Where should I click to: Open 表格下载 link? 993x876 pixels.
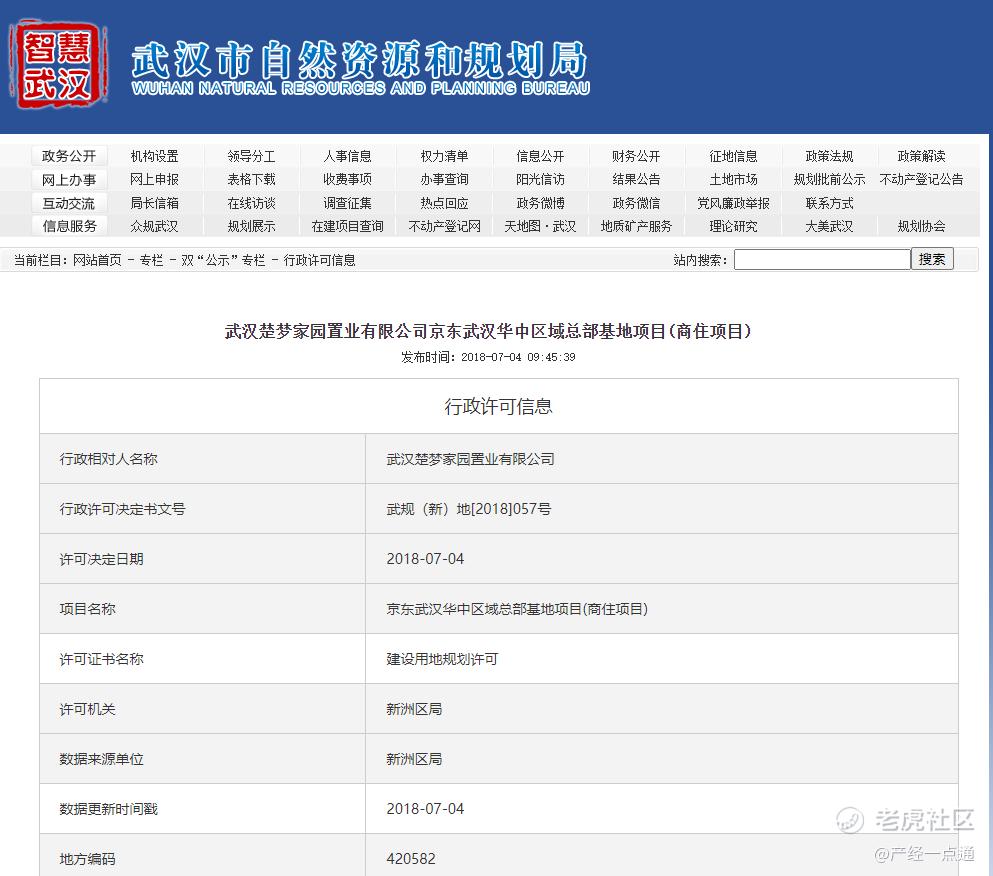tap(251, 179)
